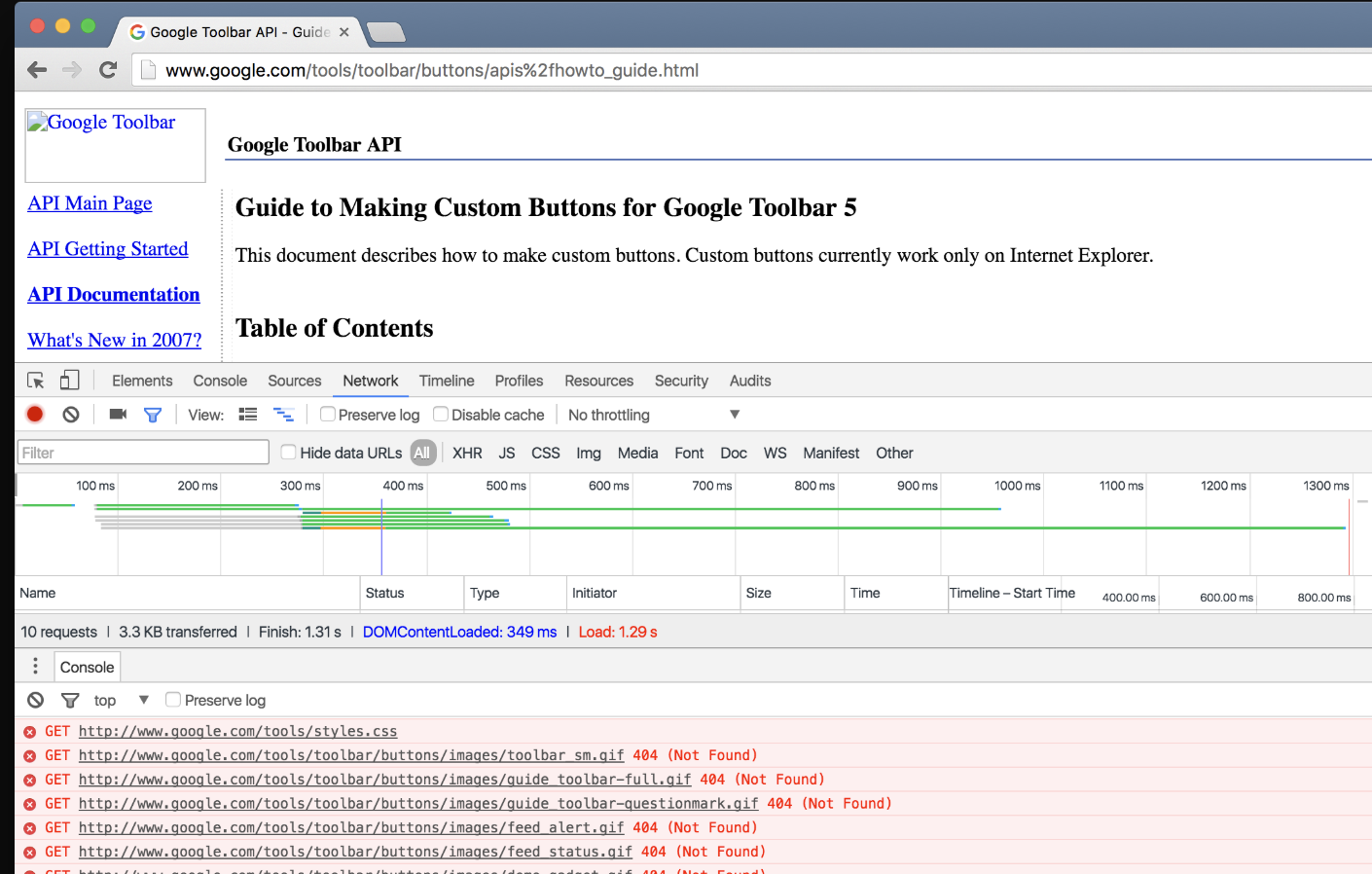
Task: Switch to the DevTools Console tab
Action: point(220,381)
